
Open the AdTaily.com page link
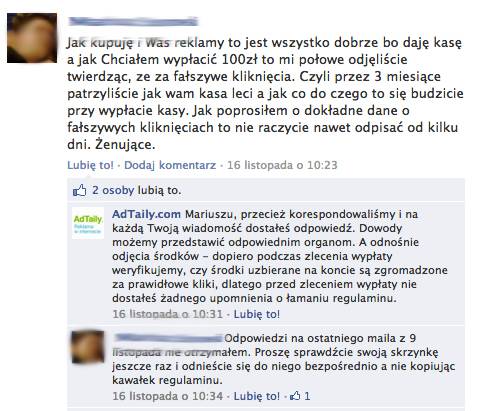(x=146, y=214)
